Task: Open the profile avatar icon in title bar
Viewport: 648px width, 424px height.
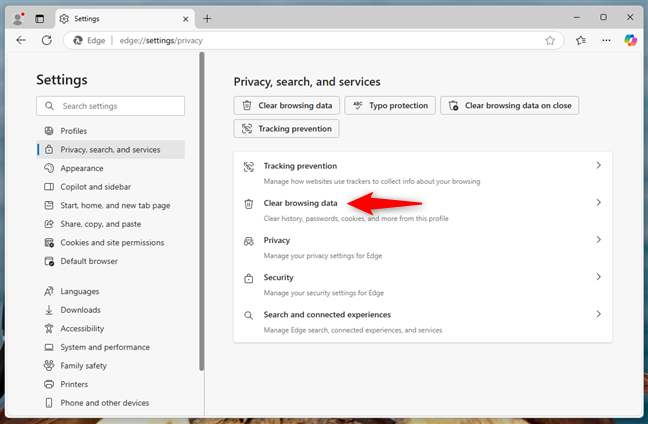Action: point(18,19)
